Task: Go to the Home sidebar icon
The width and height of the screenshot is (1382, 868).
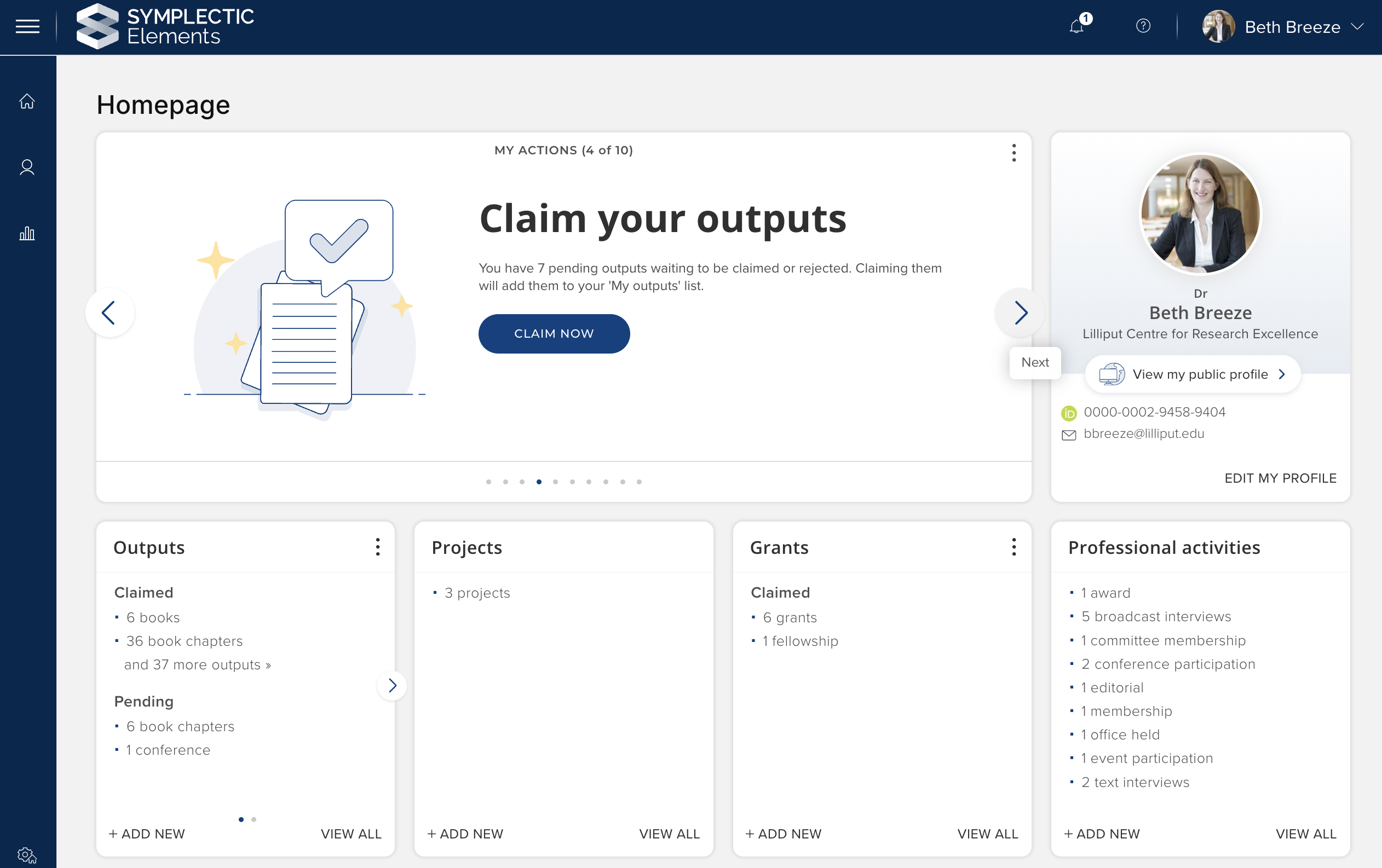Action: pos(27,102)
